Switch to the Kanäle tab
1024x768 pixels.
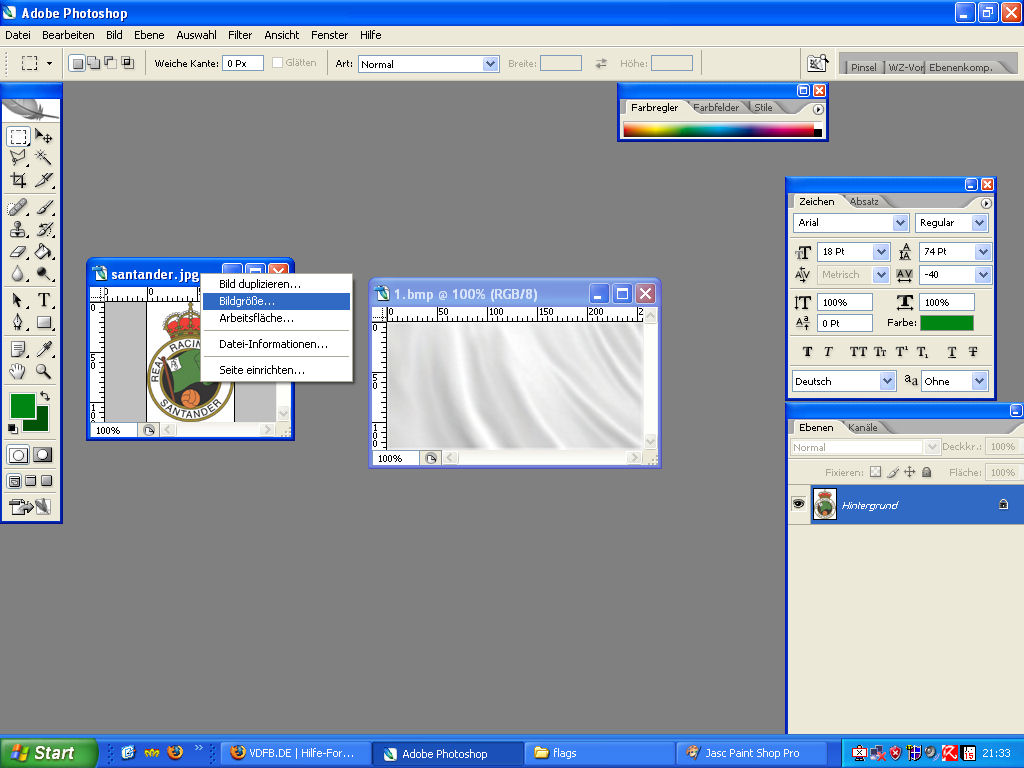click(x=863, y=428)
